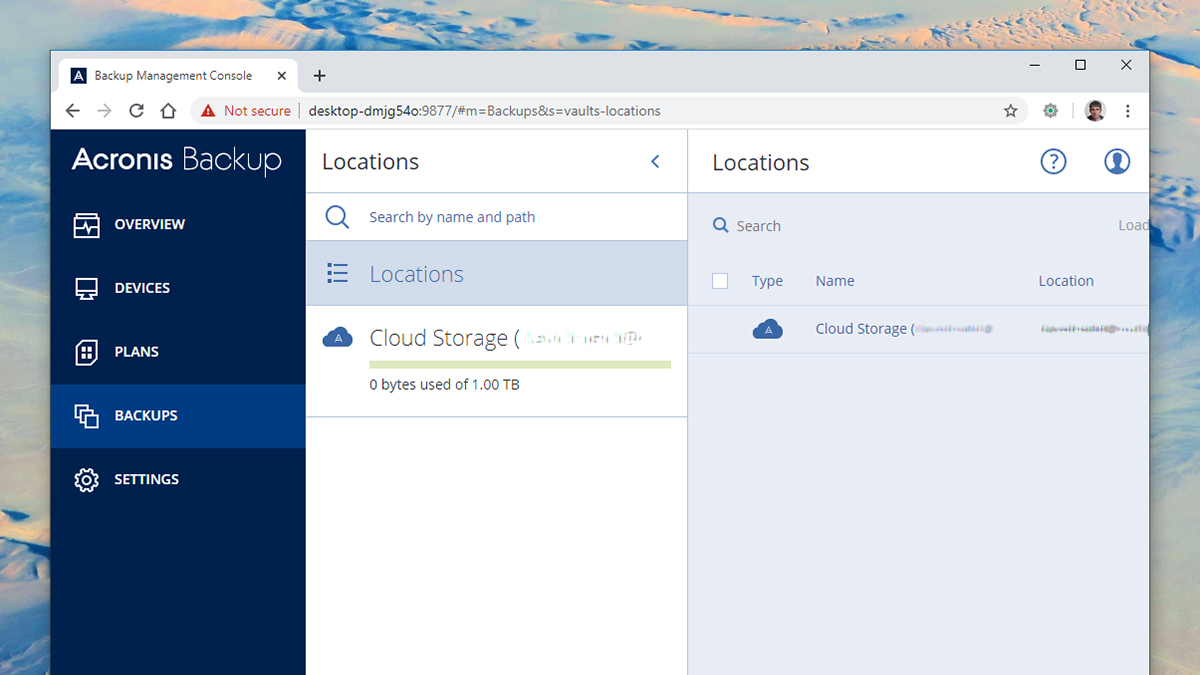Click the Plans grid icon
This screenshot has width=1200, height=675.
coord(87,352)
